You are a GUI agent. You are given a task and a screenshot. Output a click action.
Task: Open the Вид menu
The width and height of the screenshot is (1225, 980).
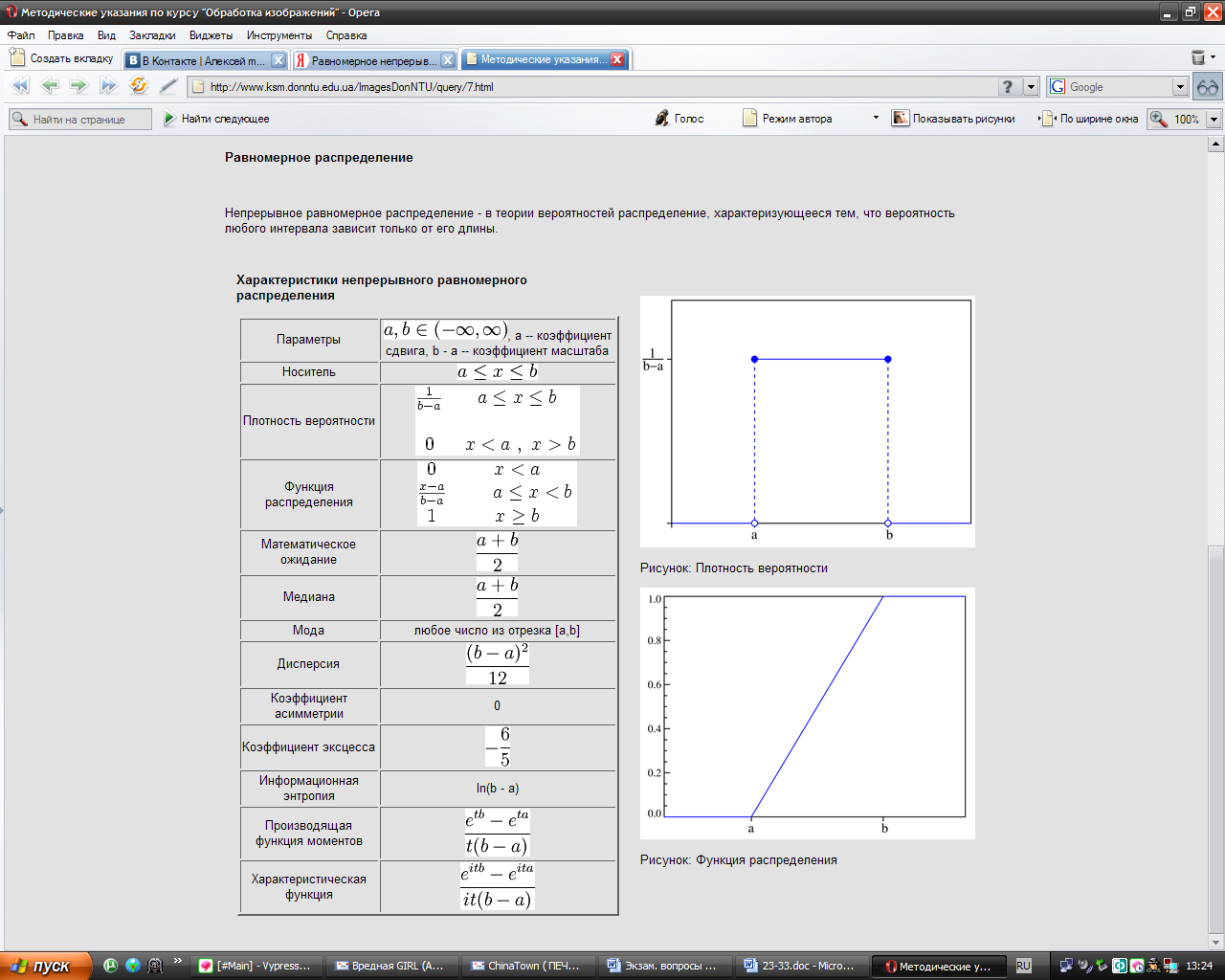pos(106,35)
